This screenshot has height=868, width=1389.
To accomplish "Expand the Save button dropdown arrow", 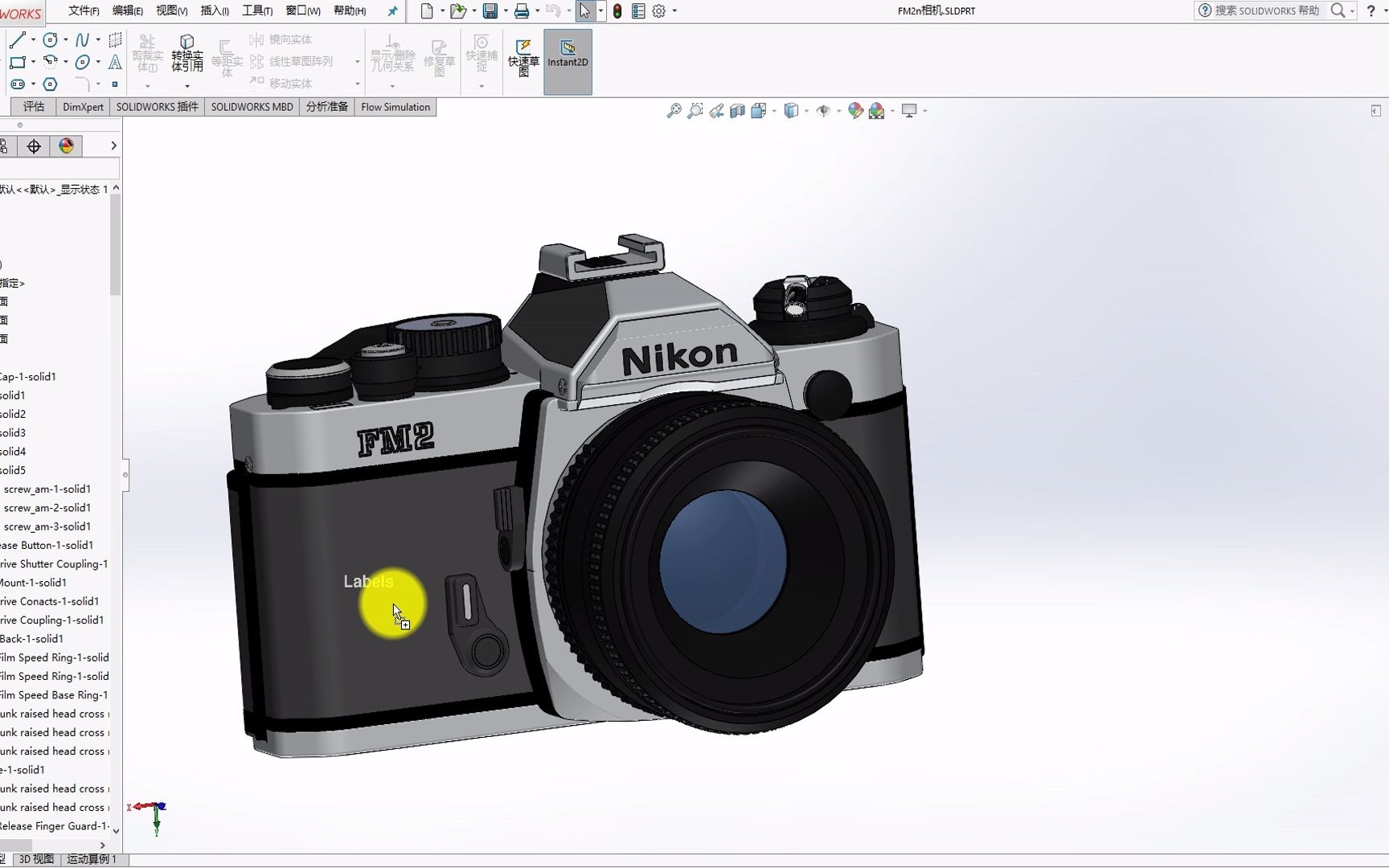I will pos(506,11).
